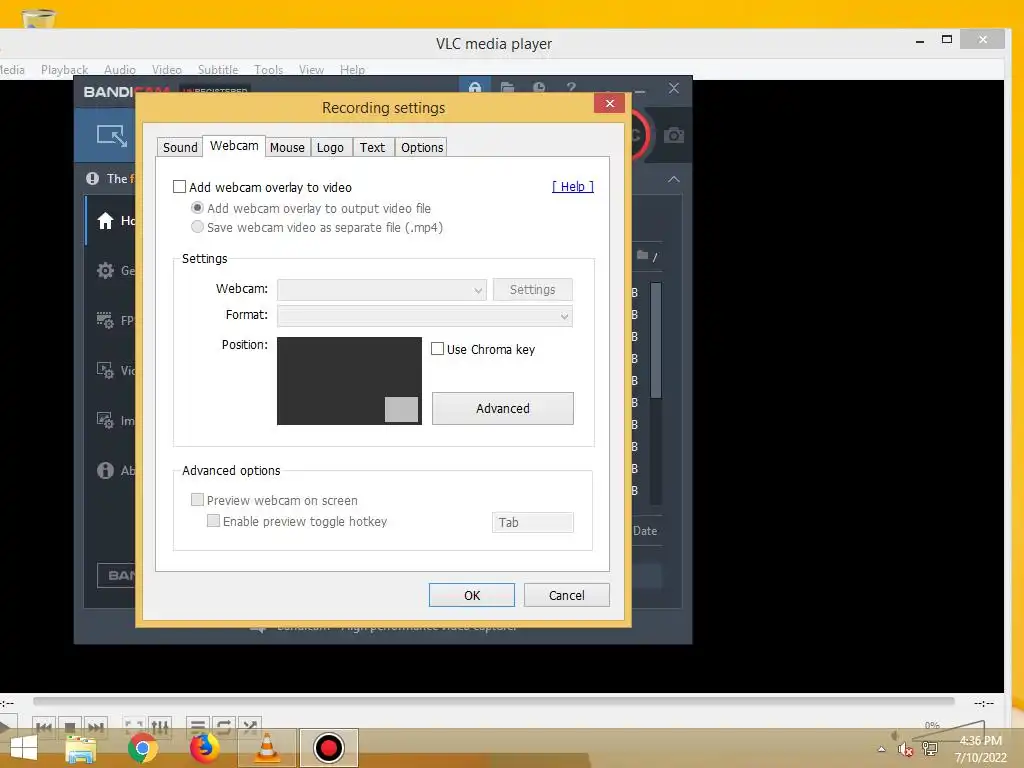Open the Webcam device dropdown
The height and width of the screenshot is (768, 1024).
coord(382,289)
